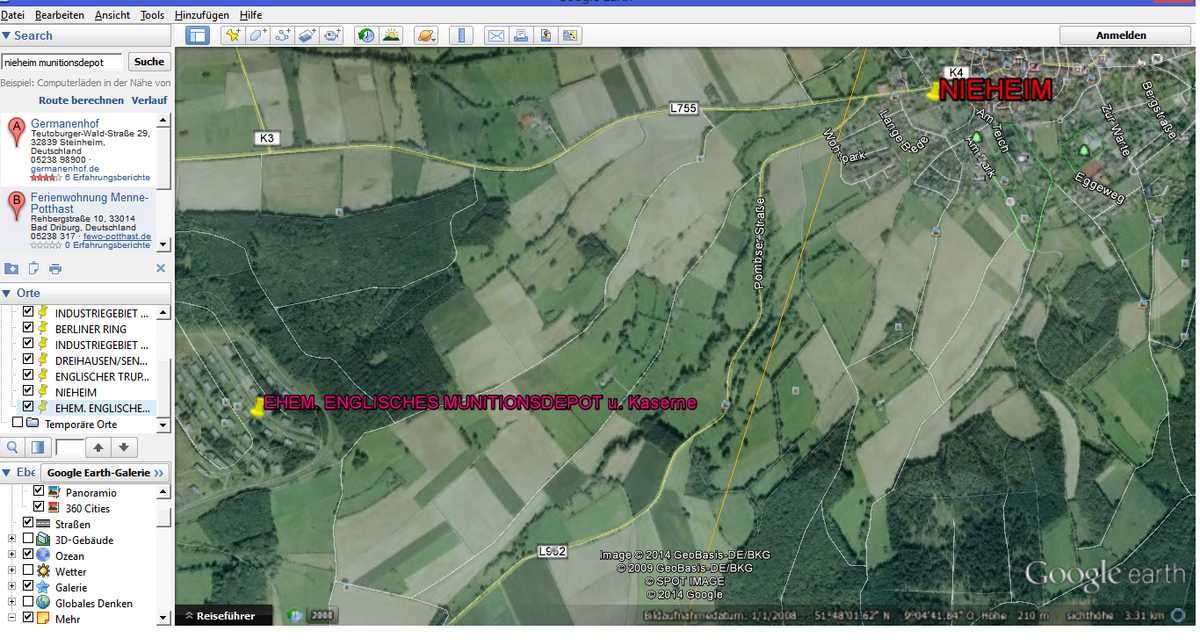Screen dimensions: 1200x640
Task: Open the Datei menu
Action: [13, 15]
